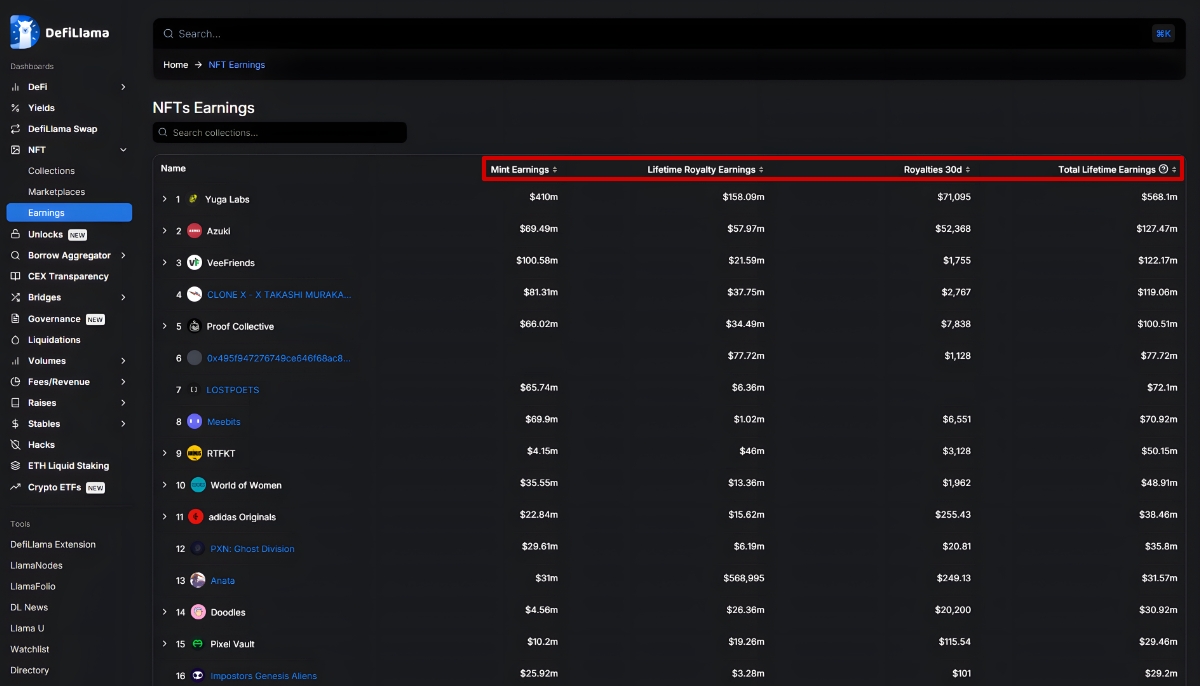Expand the Yuga Labs row
Viewport: 1200px width, 686px height.
(x=164, y=198)
